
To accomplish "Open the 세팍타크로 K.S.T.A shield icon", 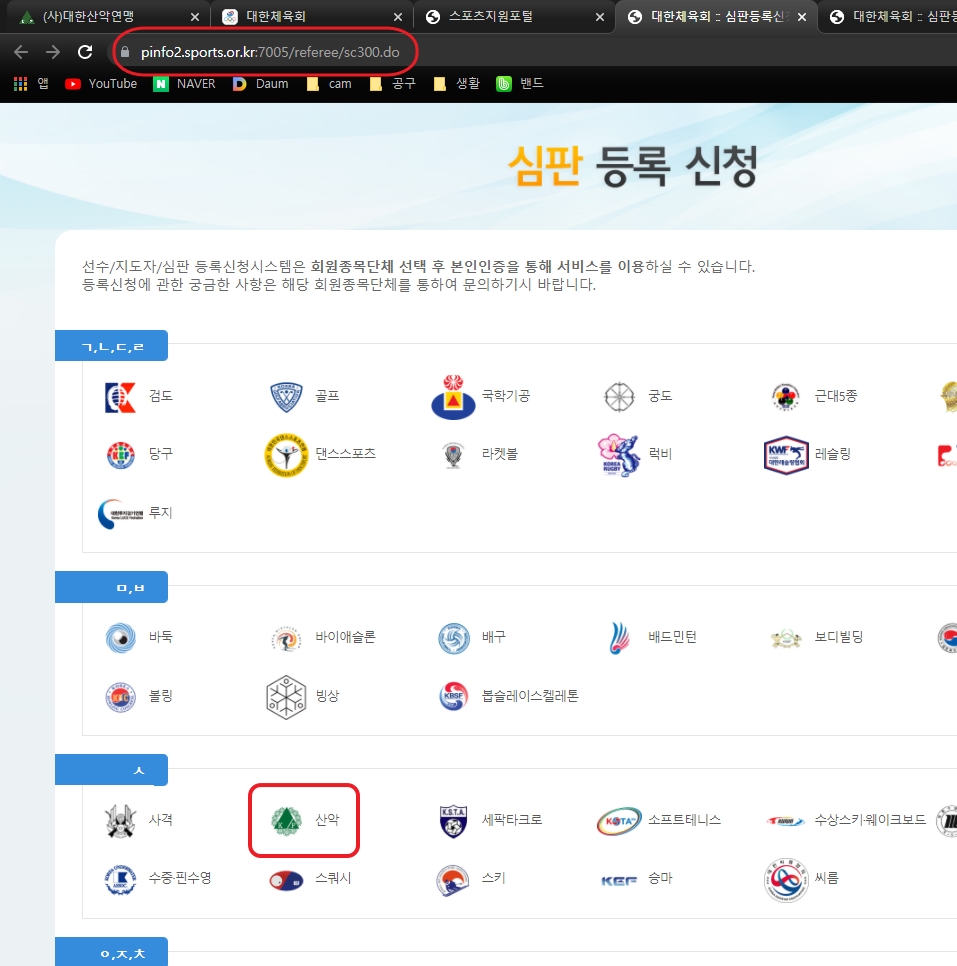I will click(x=453, y=821).
